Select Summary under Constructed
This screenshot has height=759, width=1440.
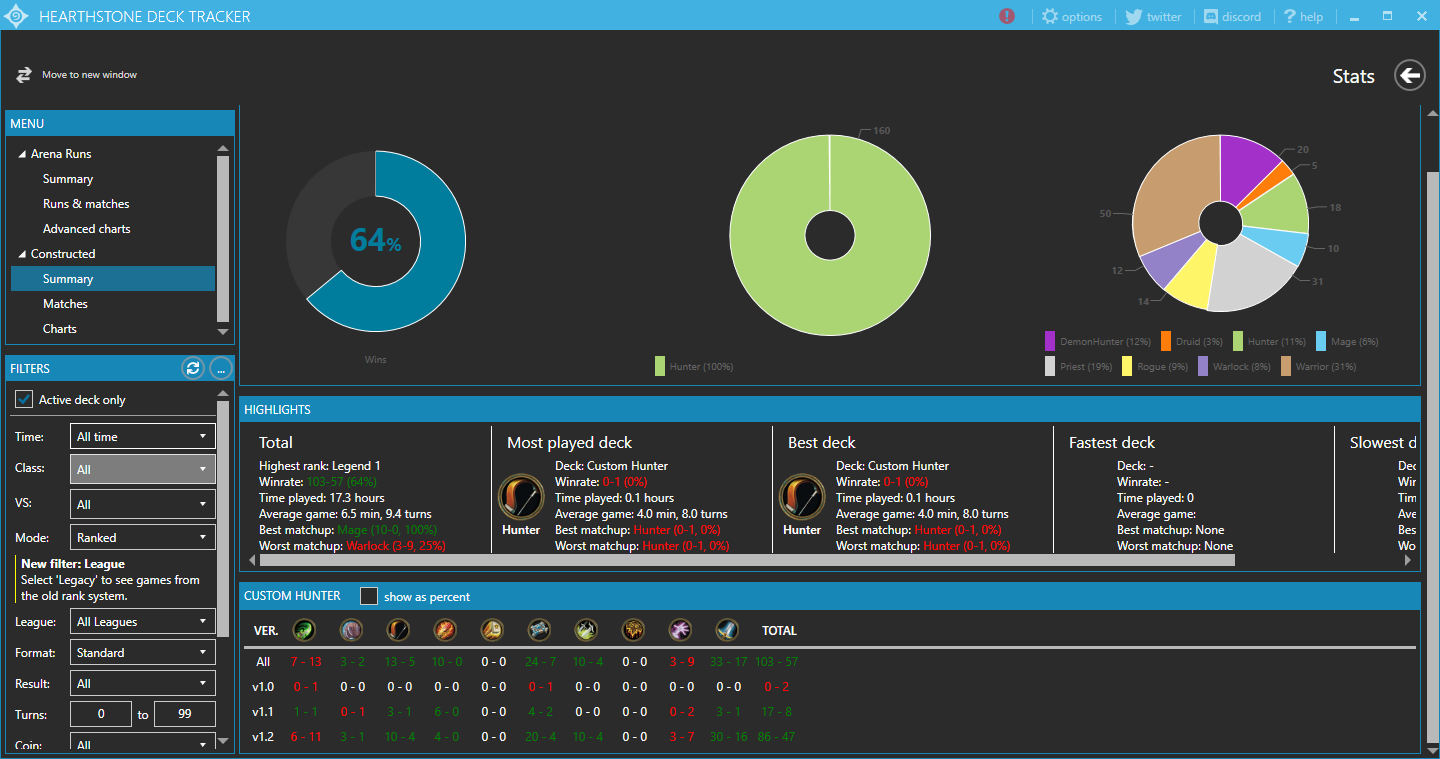click(113, 279)
